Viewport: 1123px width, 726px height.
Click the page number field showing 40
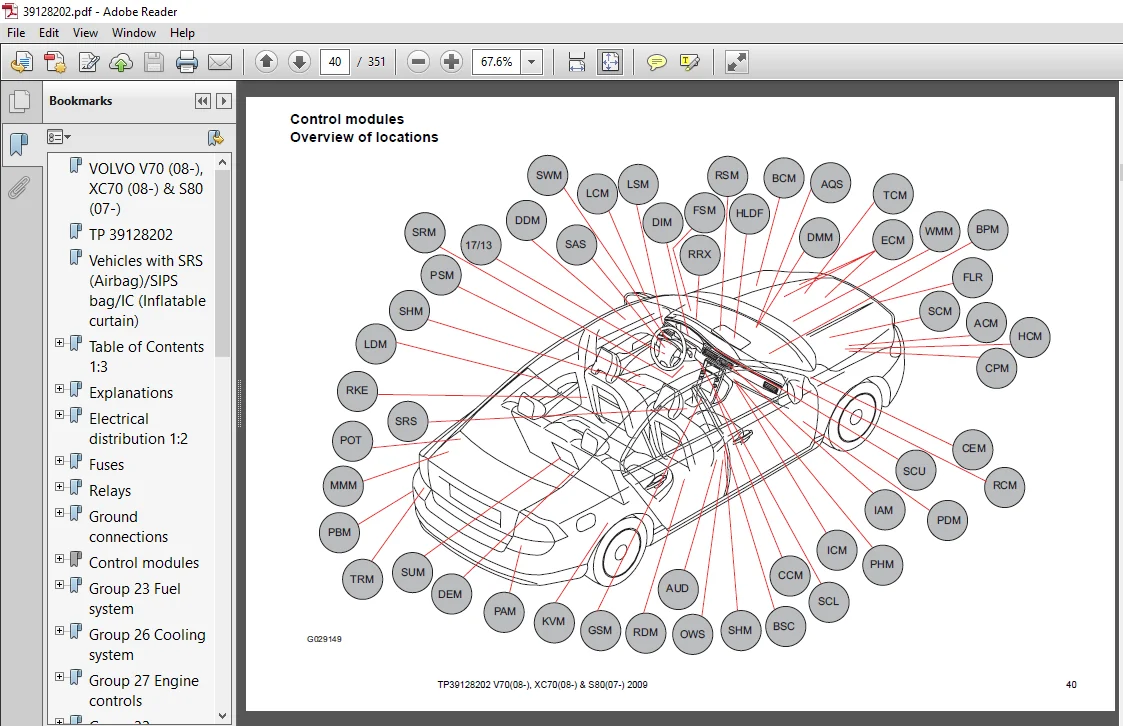pos(334,62)
